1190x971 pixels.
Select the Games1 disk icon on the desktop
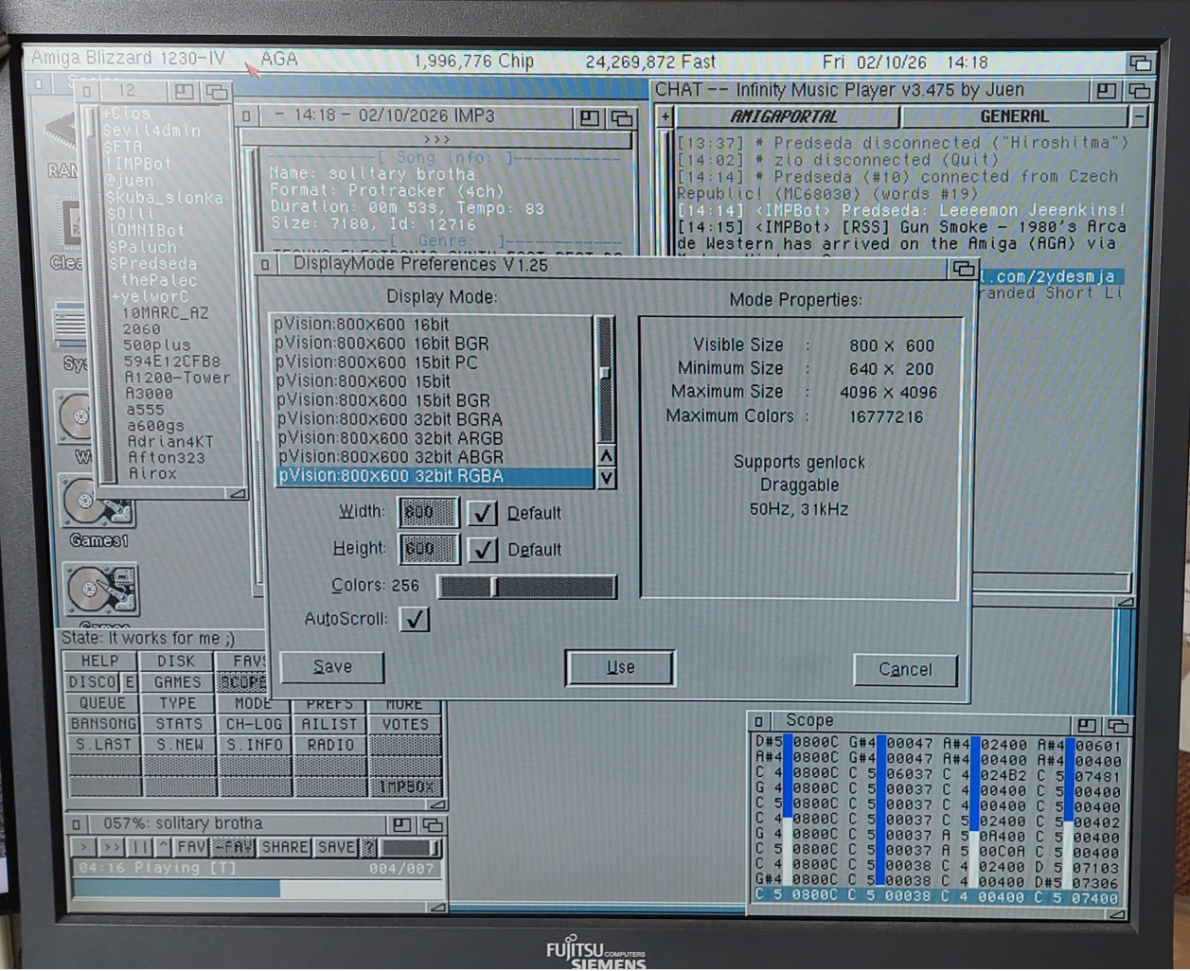pyautogui.click(x=99, y=511)
